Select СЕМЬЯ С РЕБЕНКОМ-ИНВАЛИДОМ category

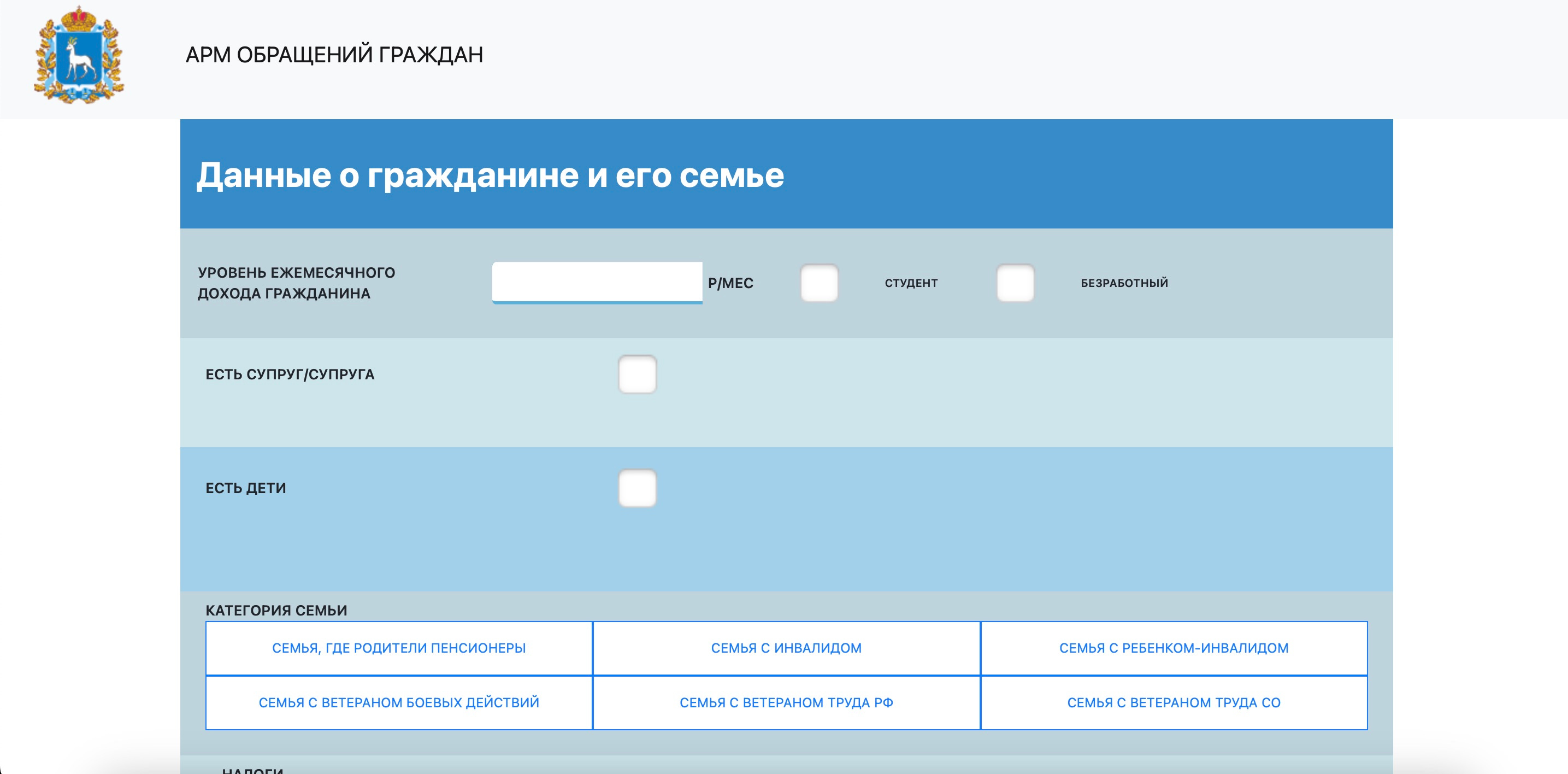(1174, 648)
